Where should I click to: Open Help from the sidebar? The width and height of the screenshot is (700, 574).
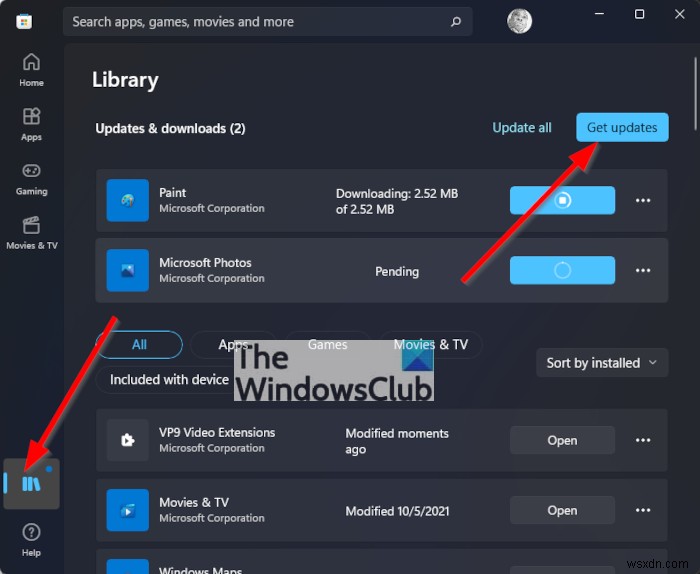coord(31,540)
